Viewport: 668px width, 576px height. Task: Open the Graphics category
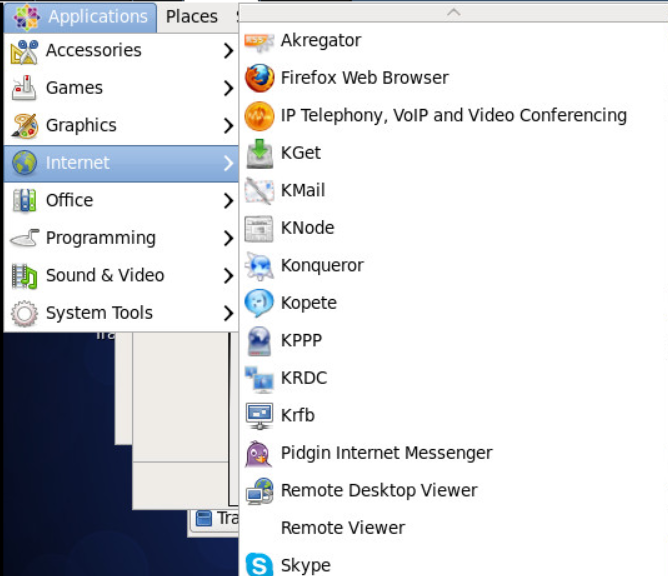(x=121, y=126)
